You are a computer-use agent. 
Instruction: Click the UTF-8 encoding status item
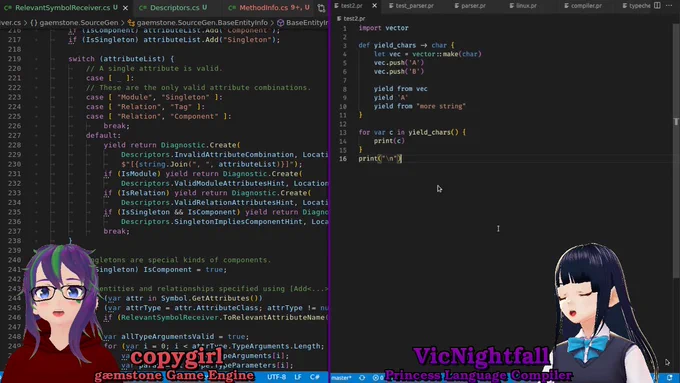coord(276,377)
